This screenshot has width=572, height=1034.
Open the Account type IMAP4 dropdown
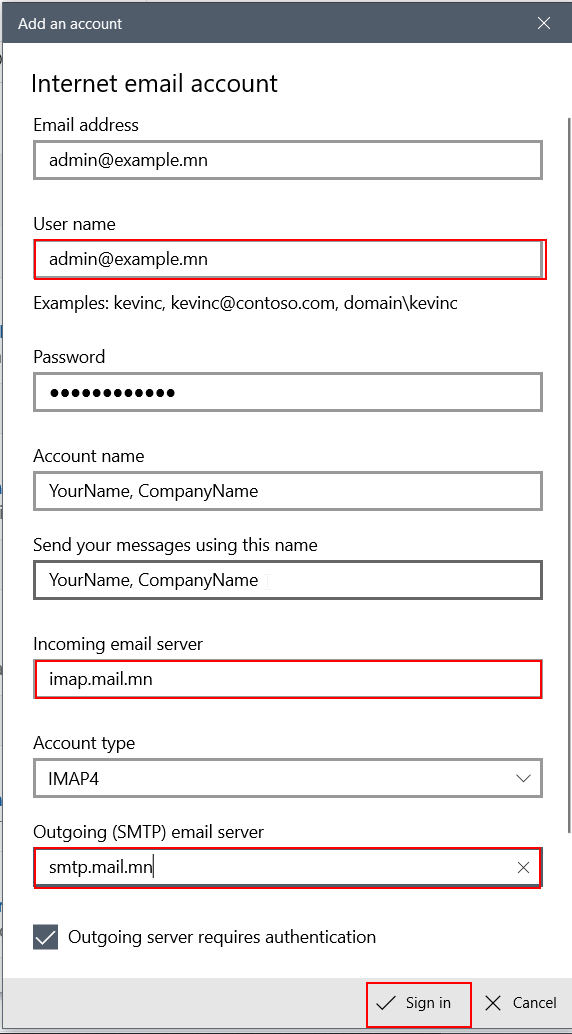288,778
